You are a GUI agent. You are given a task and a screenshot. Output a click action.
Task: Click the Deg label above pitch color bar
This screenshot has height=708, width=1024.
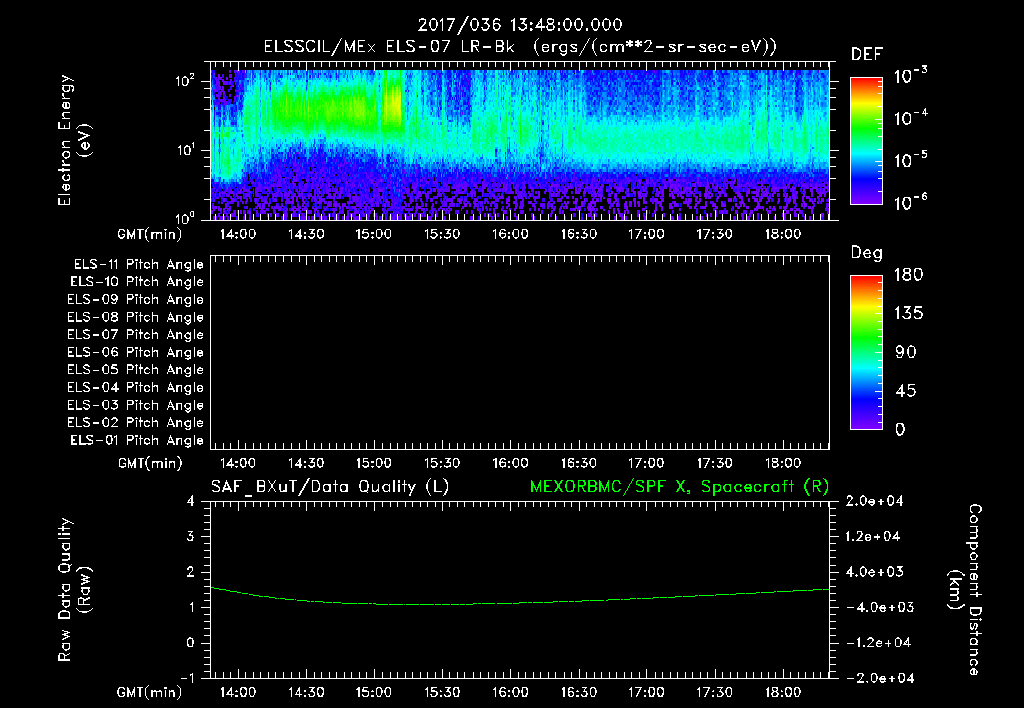click(866, 253)
